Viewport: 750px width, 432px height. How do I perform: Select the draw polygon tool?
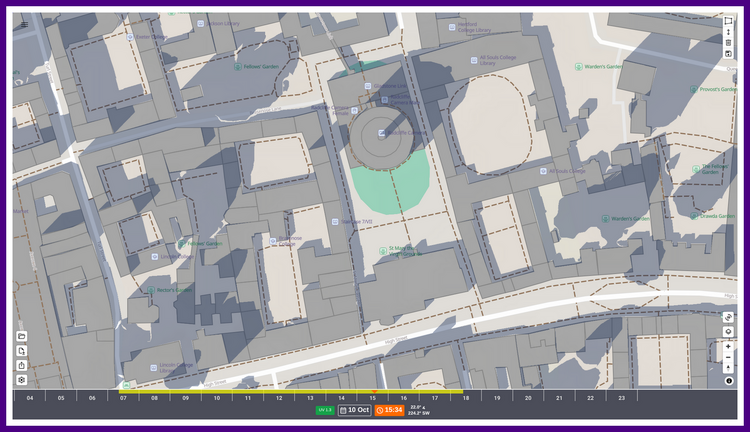coord(728,21)
